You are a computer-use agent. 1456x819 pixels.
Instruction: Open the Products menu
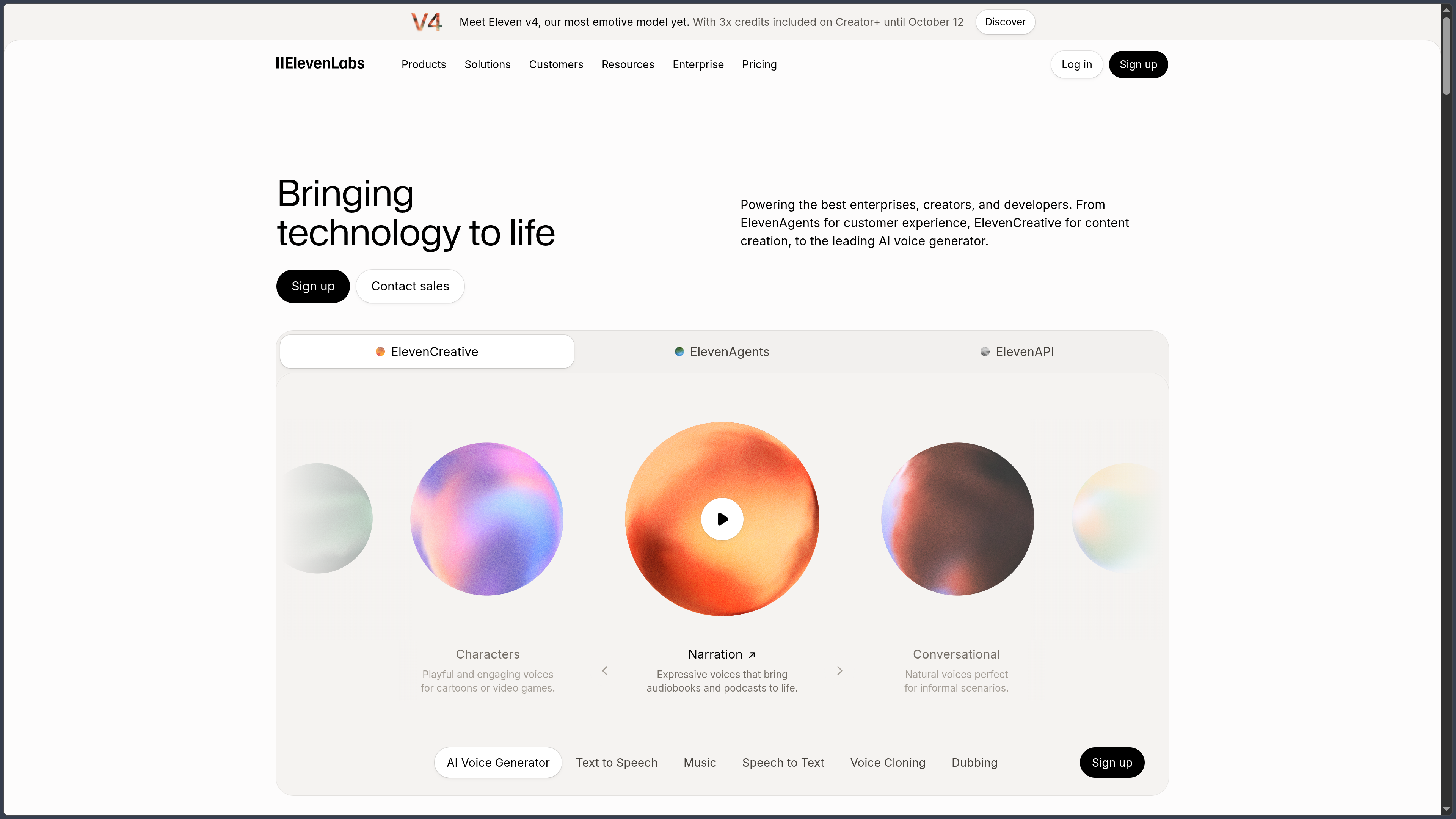tap(424, 64)
